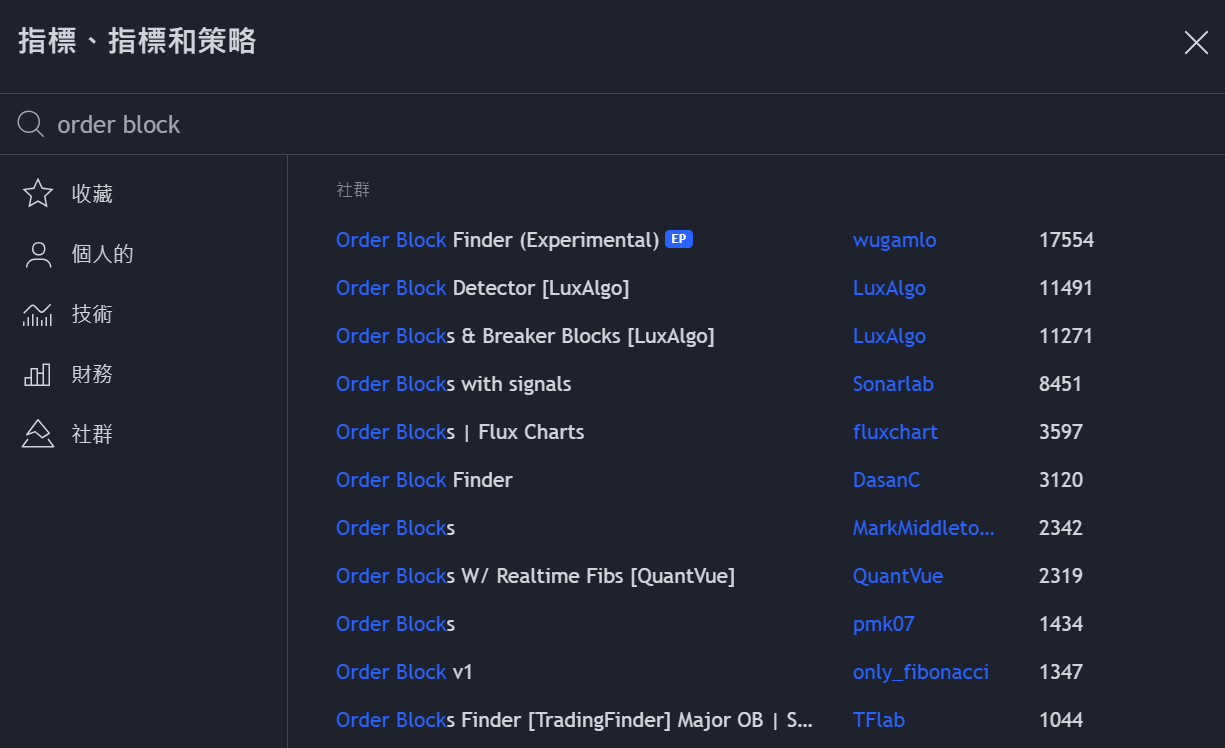Open author profile QuantVue
The image size is (1225, 748).
898,576
